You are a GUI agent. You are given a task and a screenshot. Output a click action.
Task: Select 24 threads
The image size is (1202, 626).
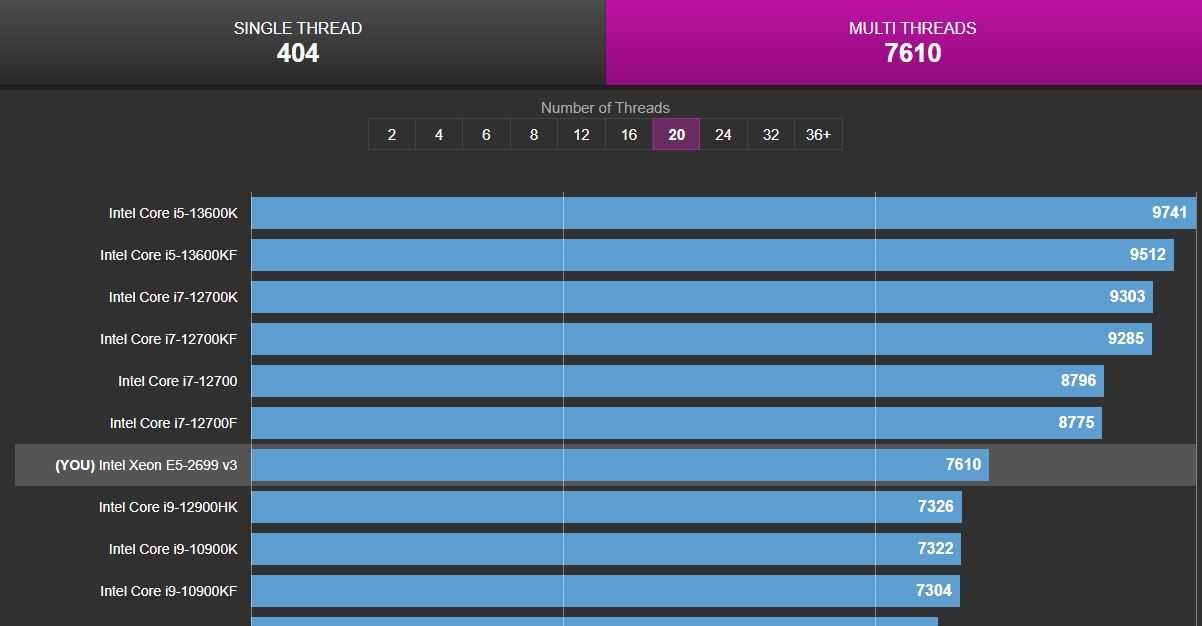723,134
